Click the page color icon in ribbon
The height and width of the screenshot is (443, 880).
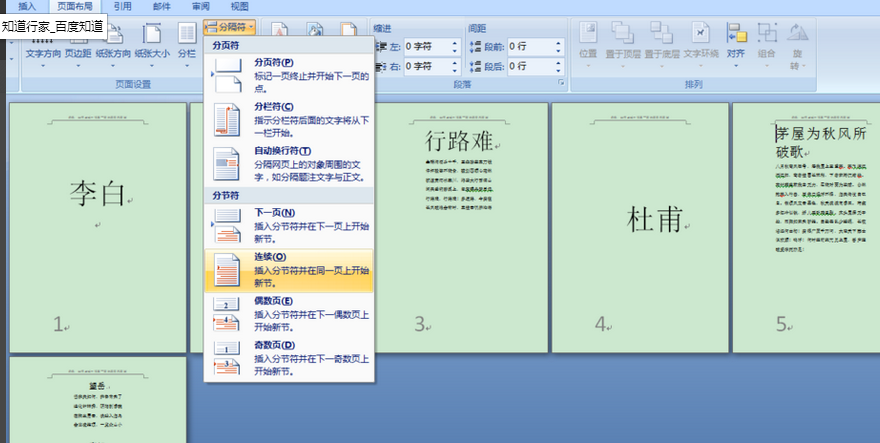(314, 30)
